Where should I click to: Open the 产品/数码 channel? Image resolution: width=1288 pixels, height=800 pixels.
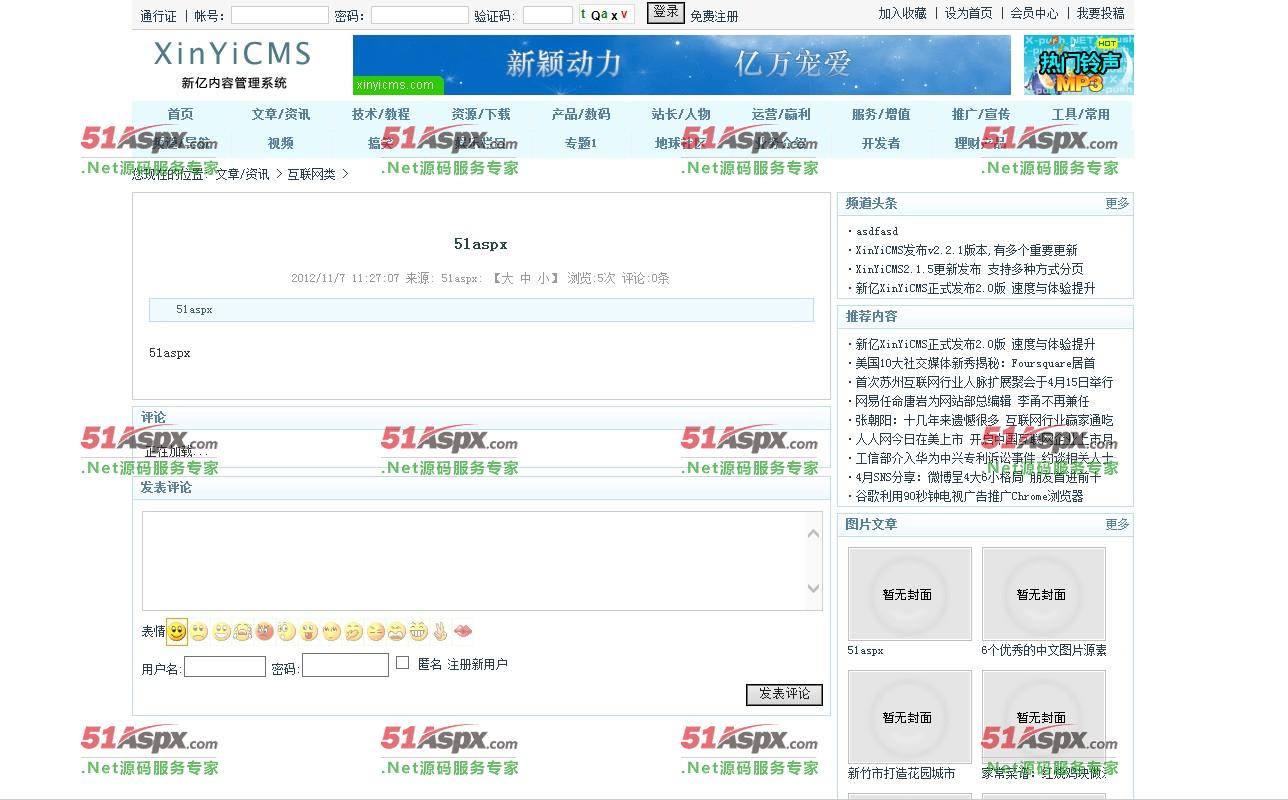(x=581, y=114)
